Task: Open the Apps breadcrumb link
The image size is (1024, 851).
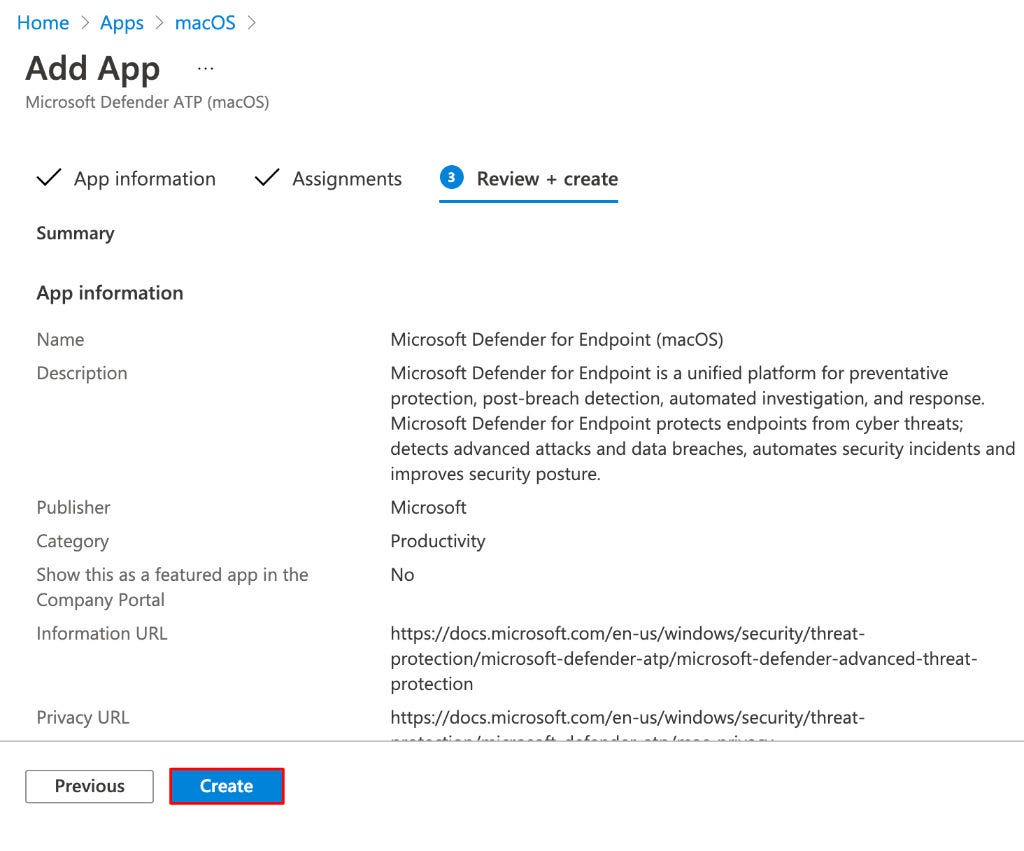Action: click(121, 23)
